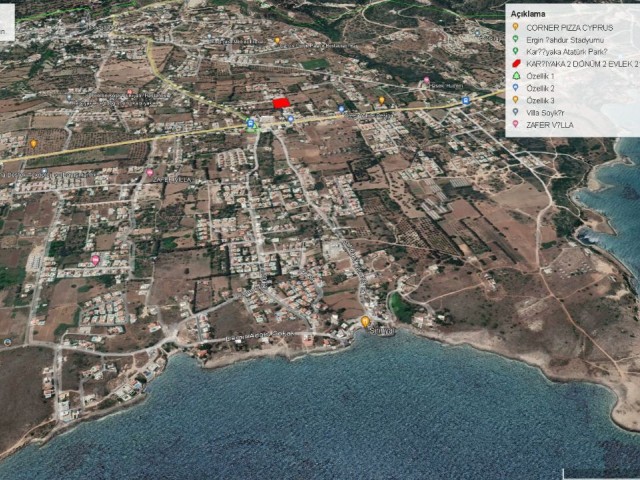This screenshot has width=640, height=480.
Task: Select KAR?IYAKA 2 DÖNÜM 2 EVLEK entry
Action: [583, 64]
